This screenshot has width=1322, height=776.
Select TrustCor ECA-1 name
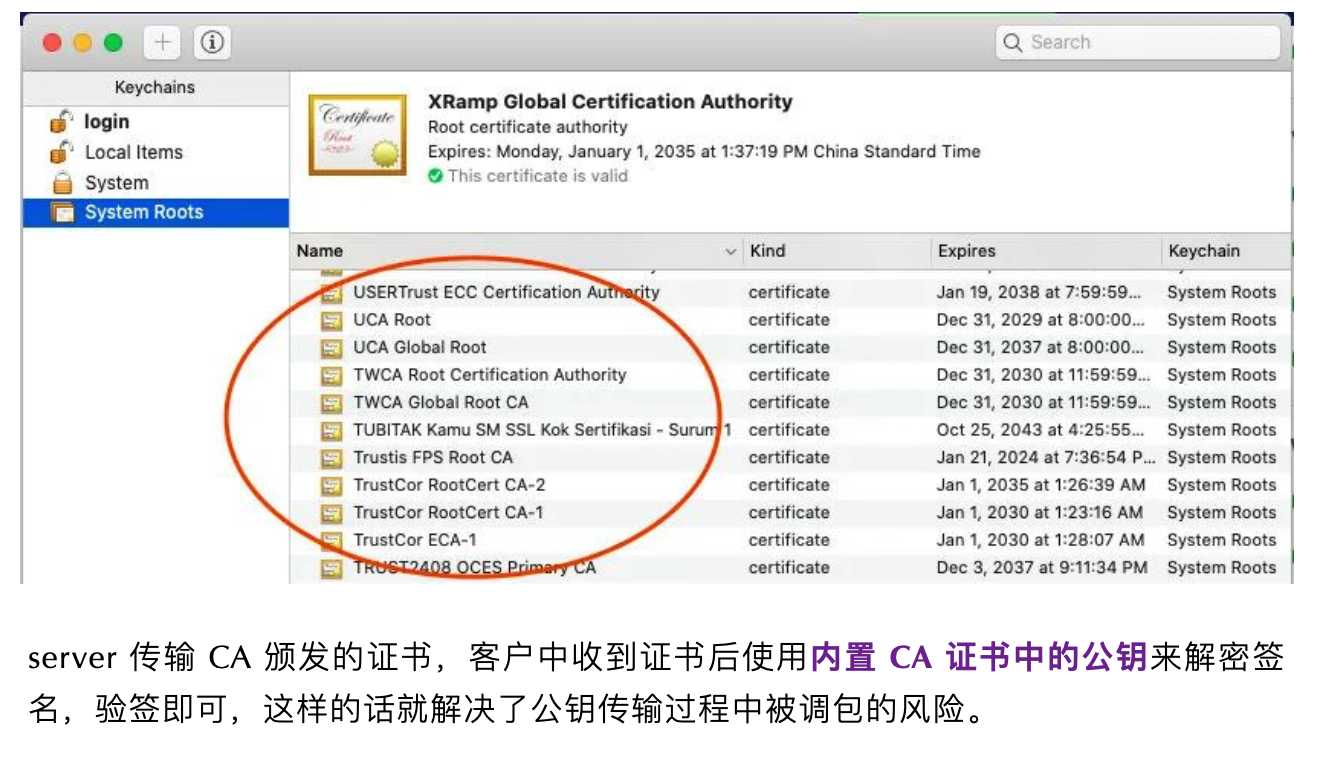[415, 540]
